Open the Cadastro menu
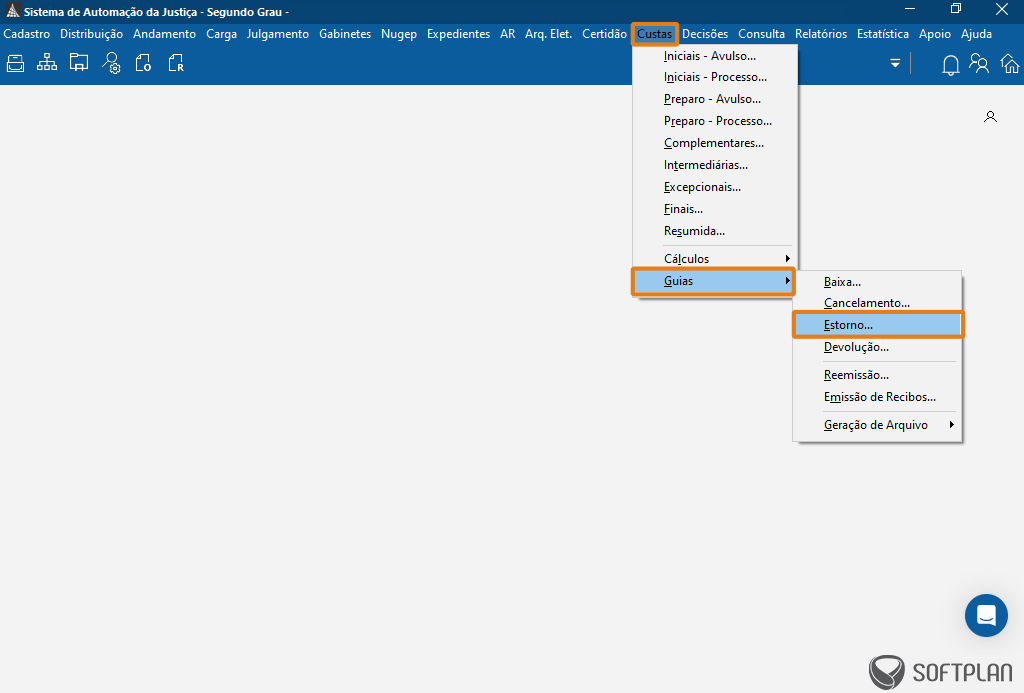The height and width of the screenshot is (693, 1024). [x=27, y=34]
